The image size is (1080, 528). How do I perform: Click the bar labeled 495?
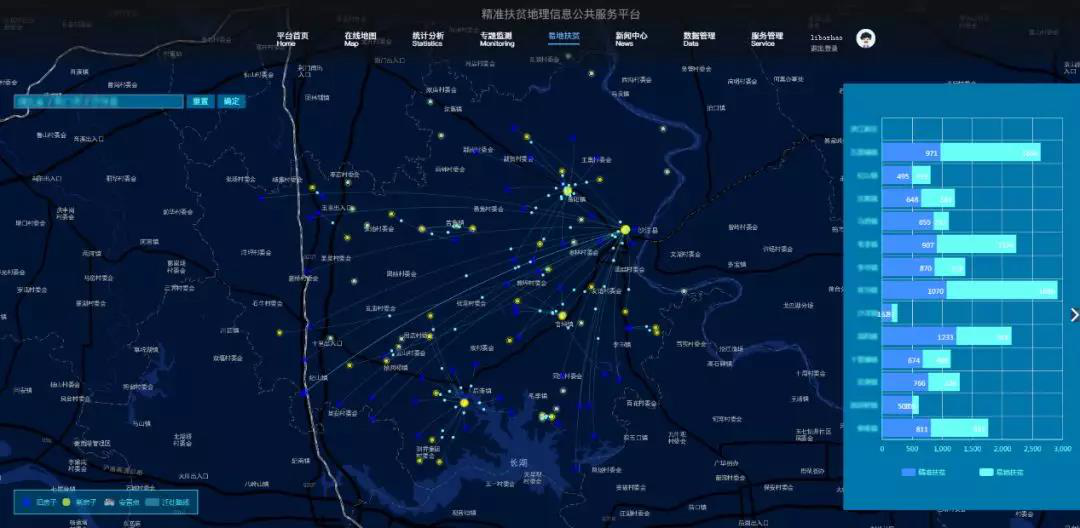coord(897,176)
